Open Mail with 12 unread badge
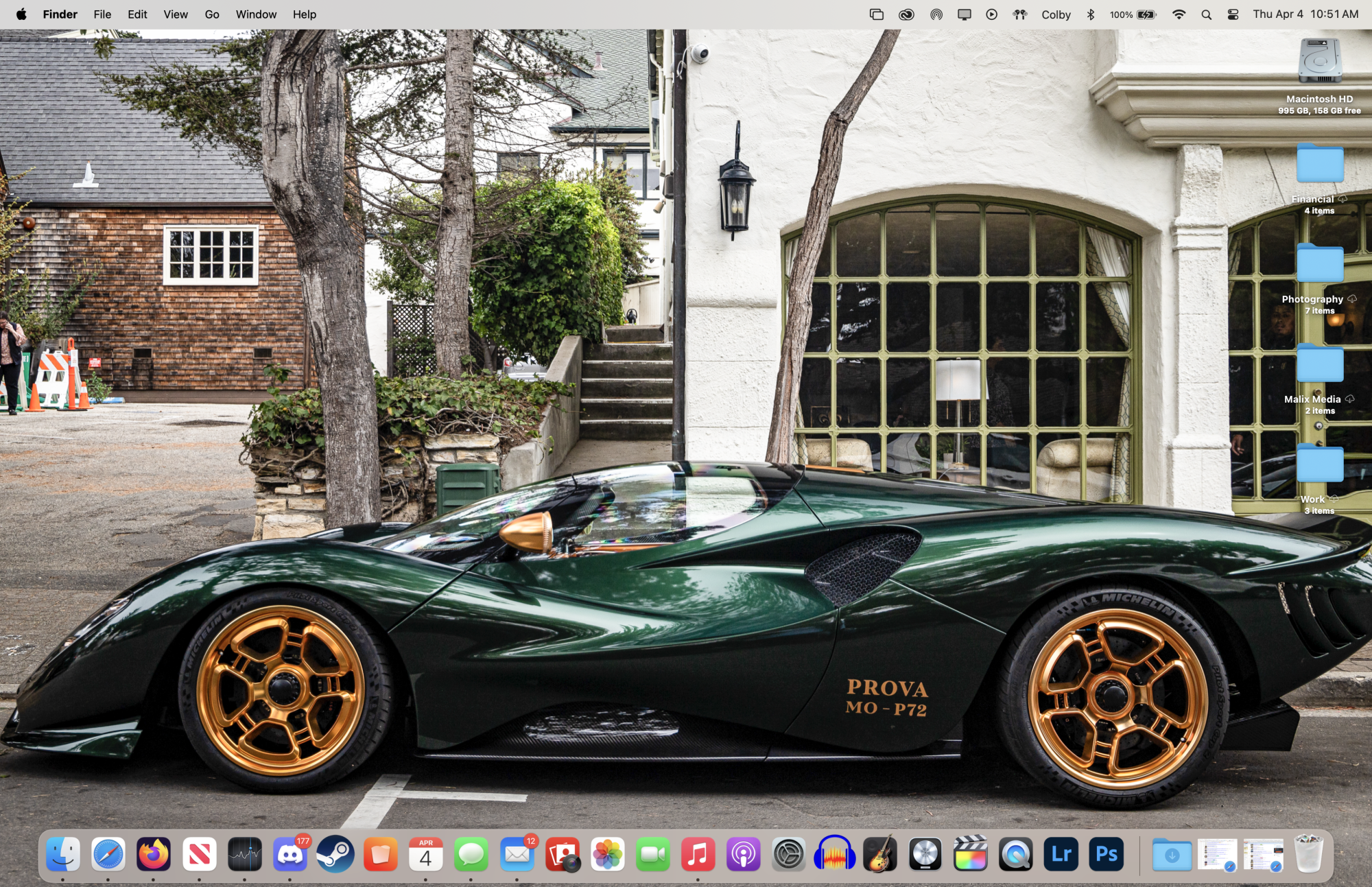Screen dimensions: 1372x887 [517, 854]
